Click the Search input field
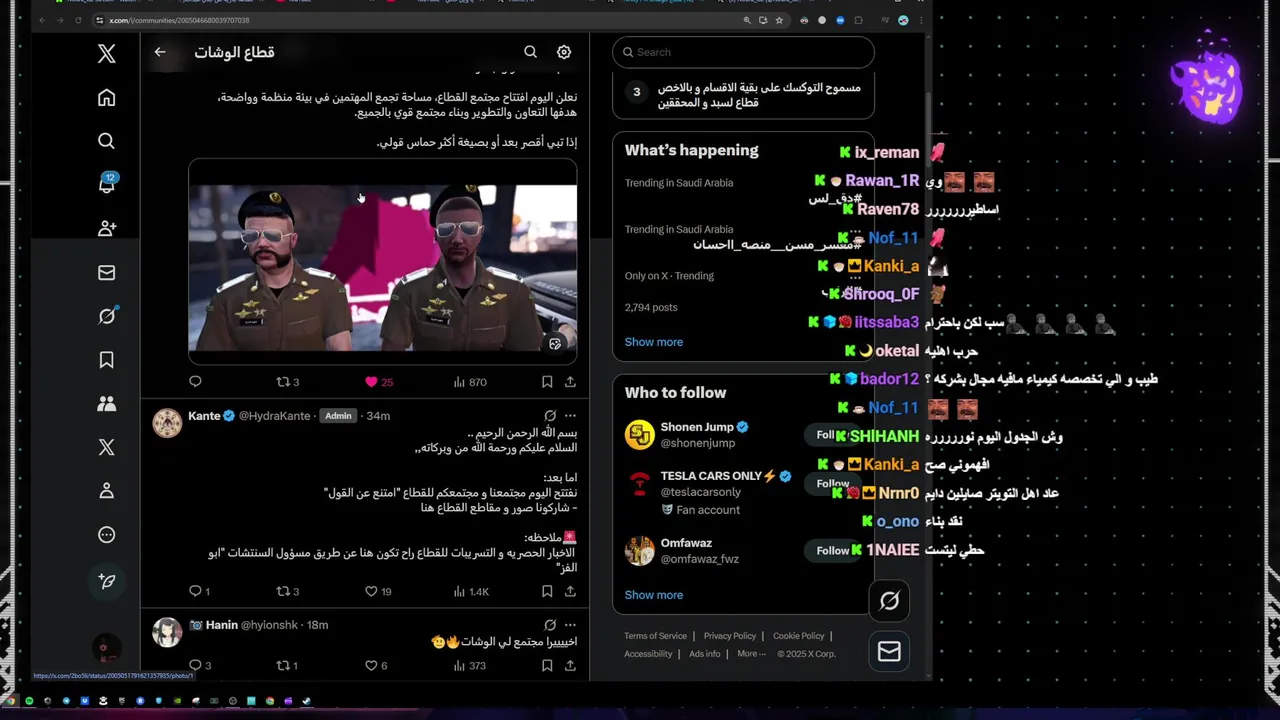This screenshot has height=720, width=1280. (x=743, y=52)
